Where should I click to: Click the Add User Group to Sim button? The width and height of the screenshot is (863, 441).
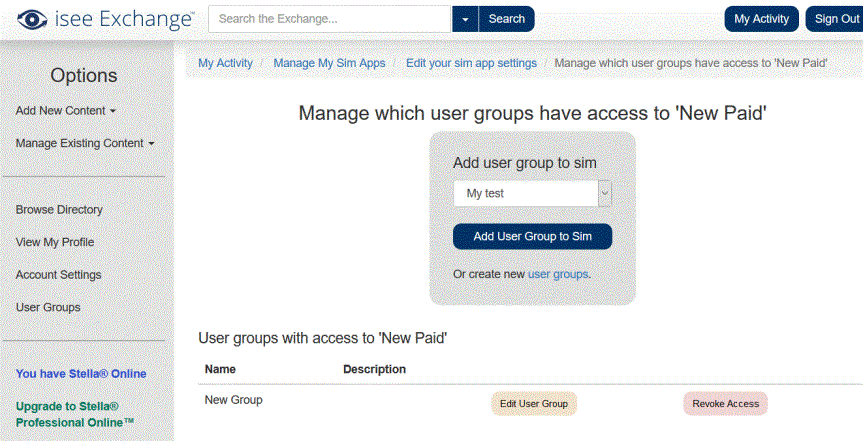[532, 237]
